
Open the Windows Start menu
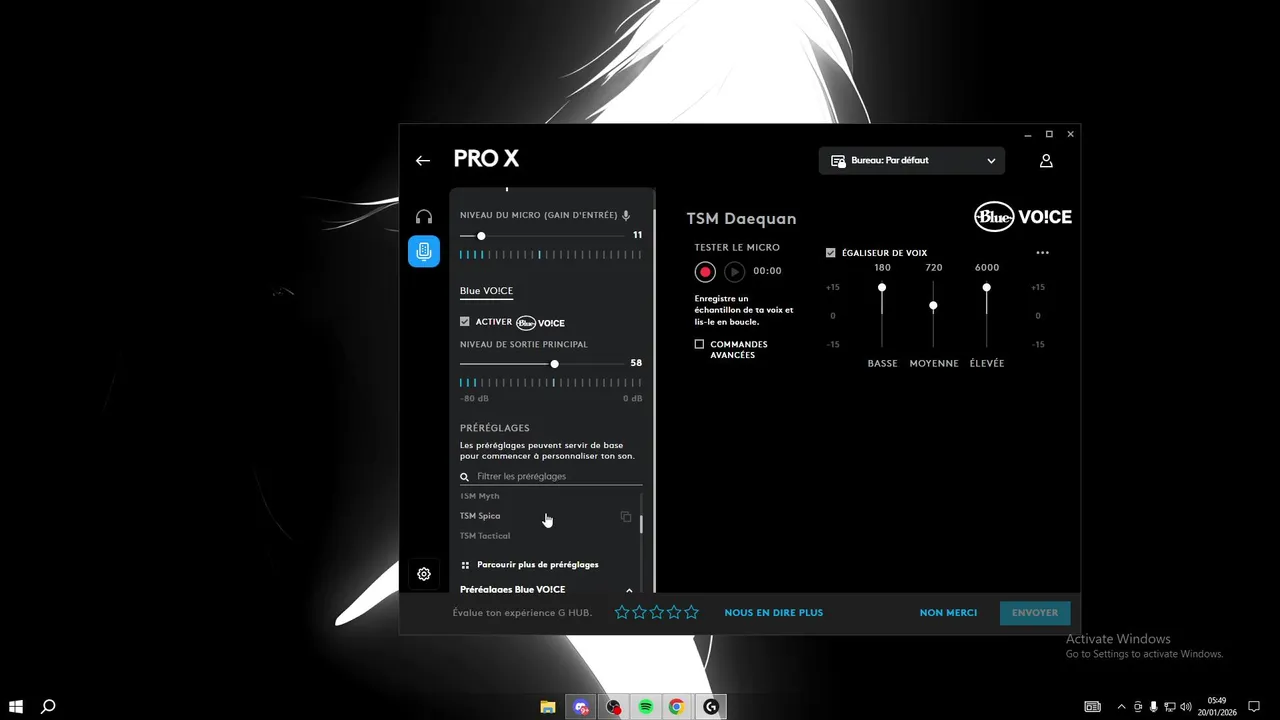(16, 707)
